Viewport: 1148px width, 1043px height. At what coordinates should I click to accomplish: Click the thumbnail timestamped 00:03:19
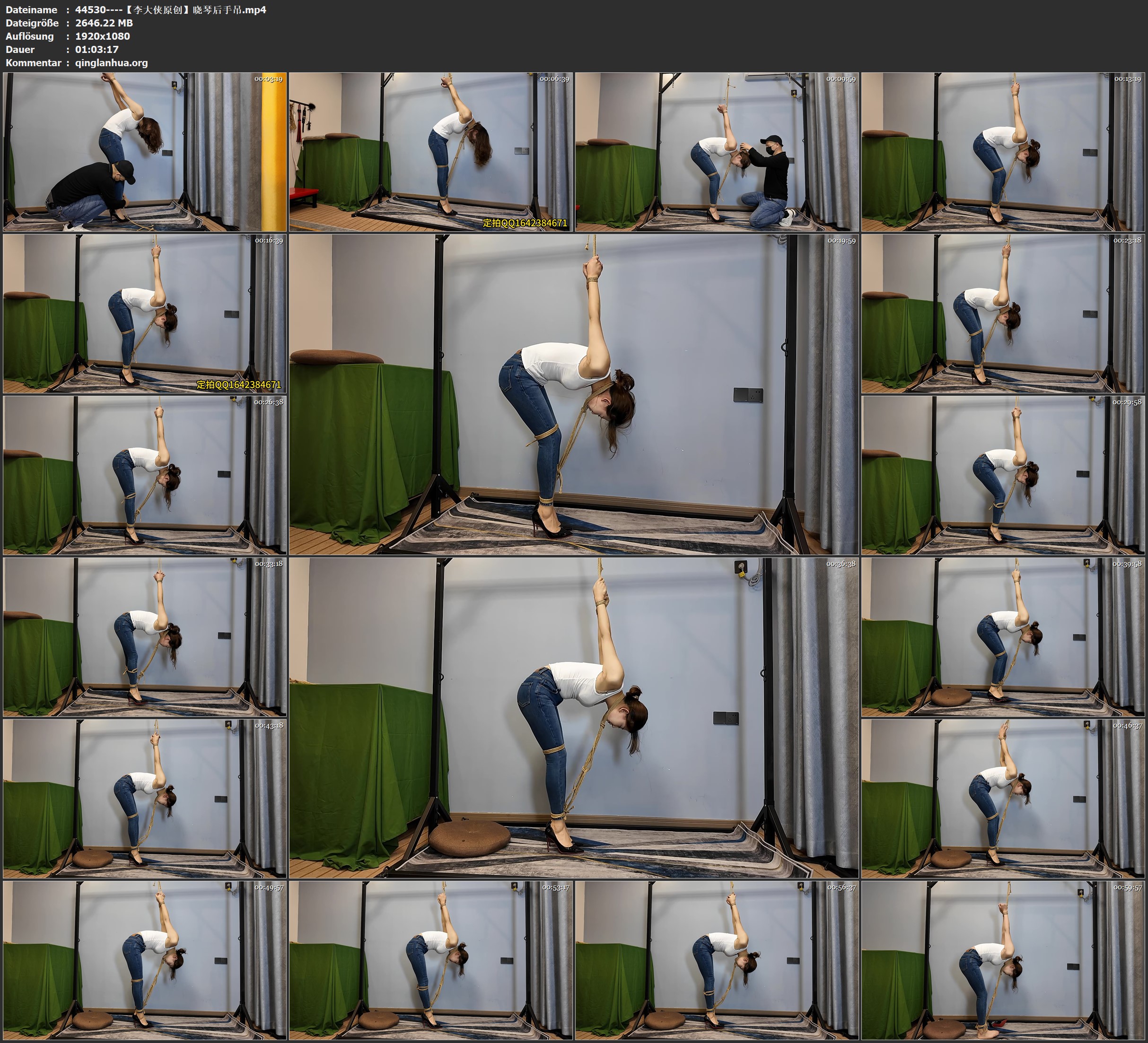tap(145, 152)
